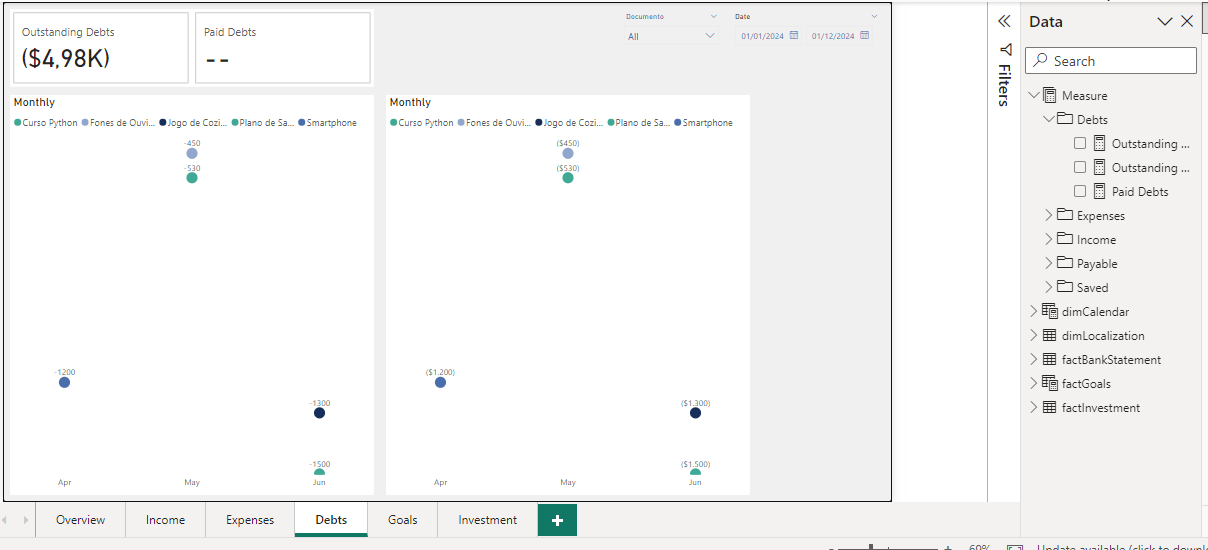Check the second Outstanding measure checkbox above Paid Debts
1208x550 pixels.
[x=1080, y=167]
